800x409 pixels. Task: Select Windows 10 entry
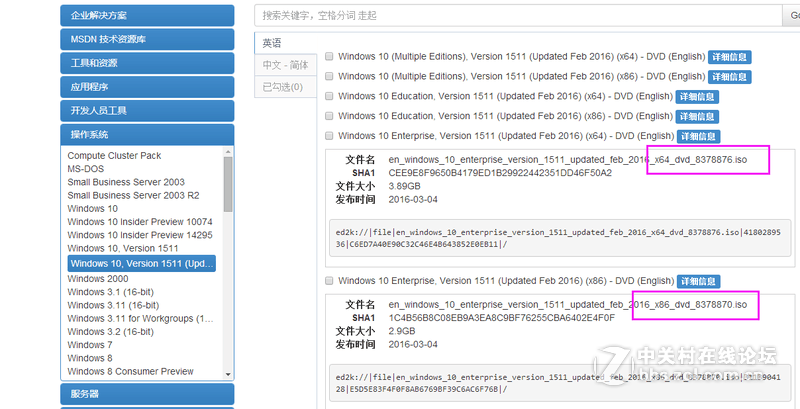click(x=92, y=209)
